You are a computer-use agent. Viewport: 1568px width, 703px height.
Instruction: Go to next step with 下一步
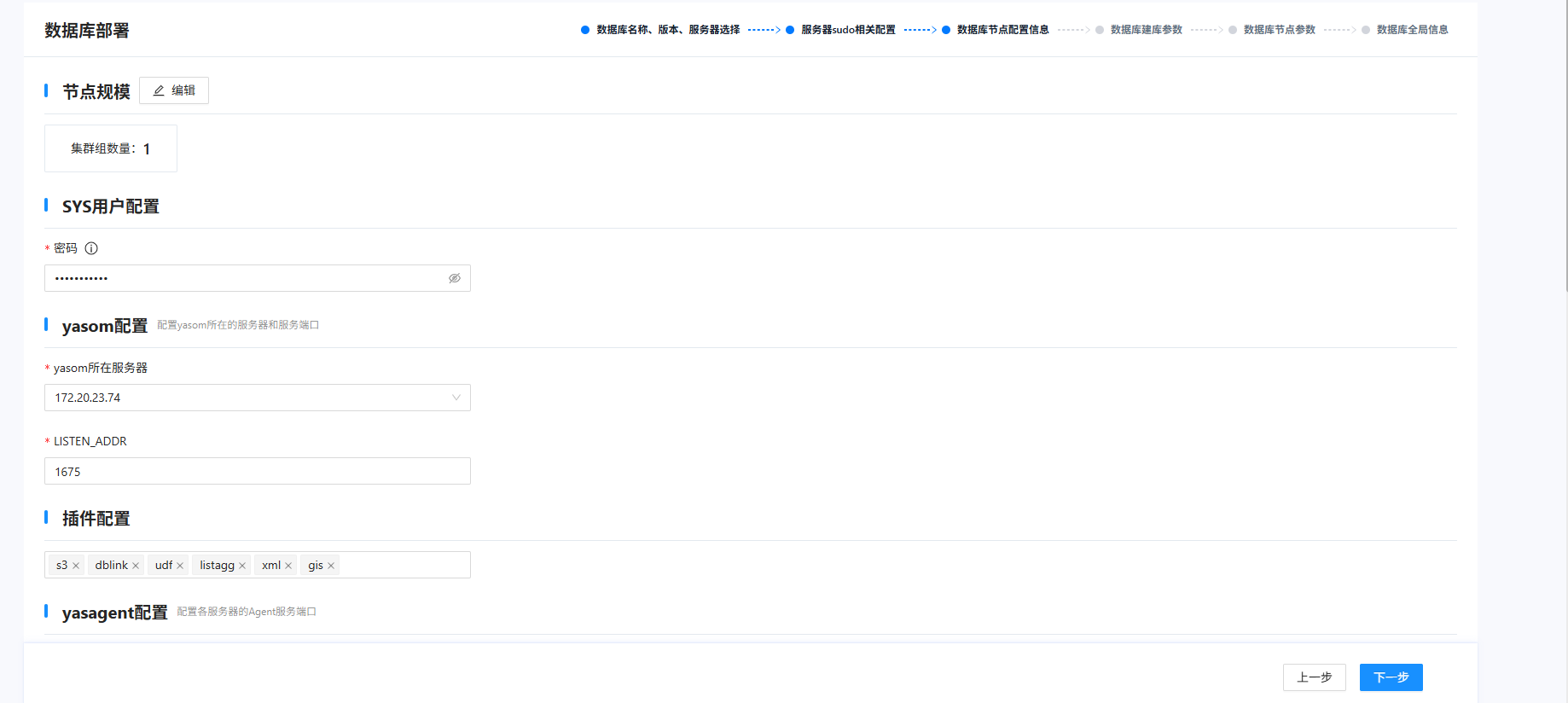(x=1391, y=677)
